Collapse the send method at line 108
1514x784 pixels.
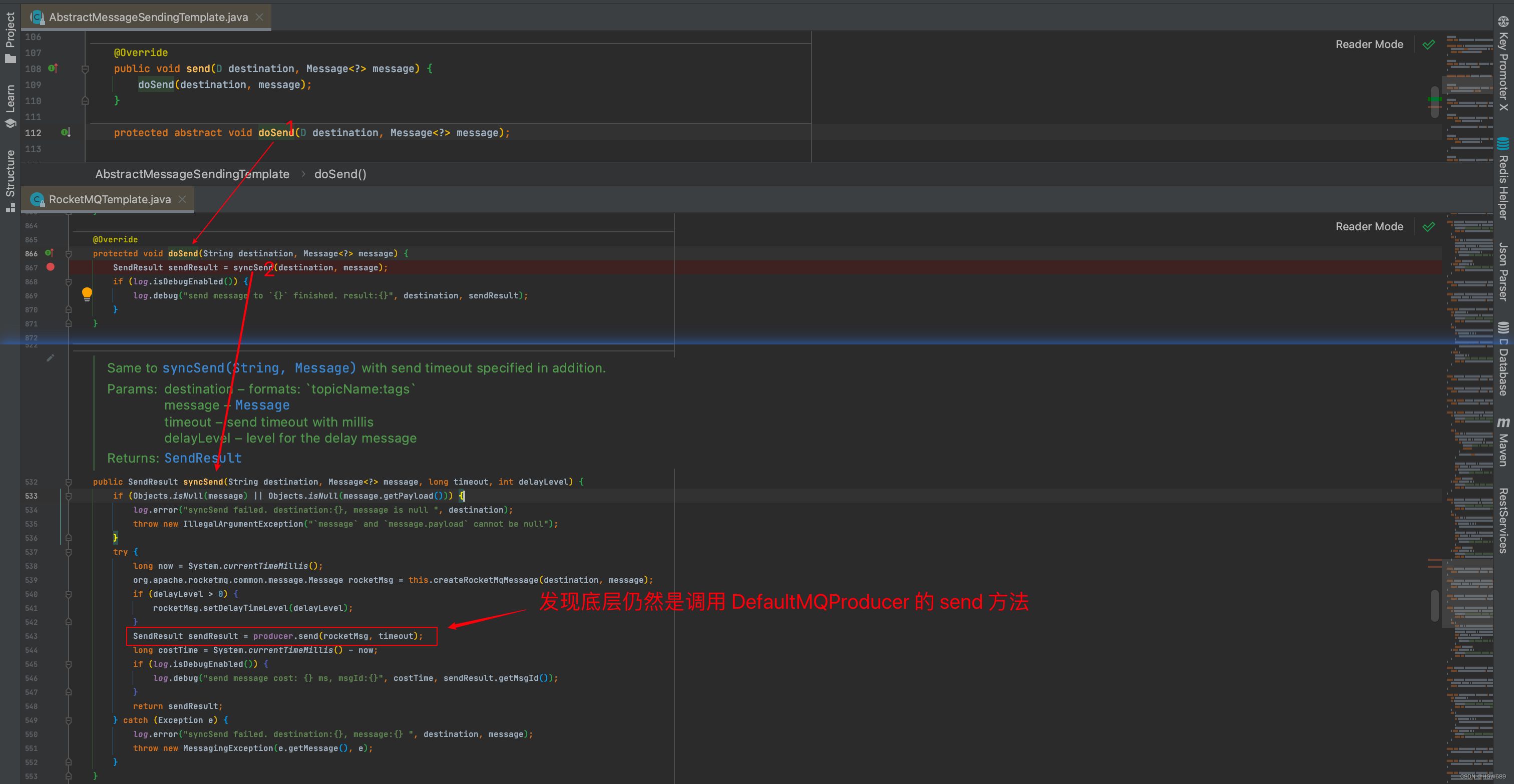85,69
